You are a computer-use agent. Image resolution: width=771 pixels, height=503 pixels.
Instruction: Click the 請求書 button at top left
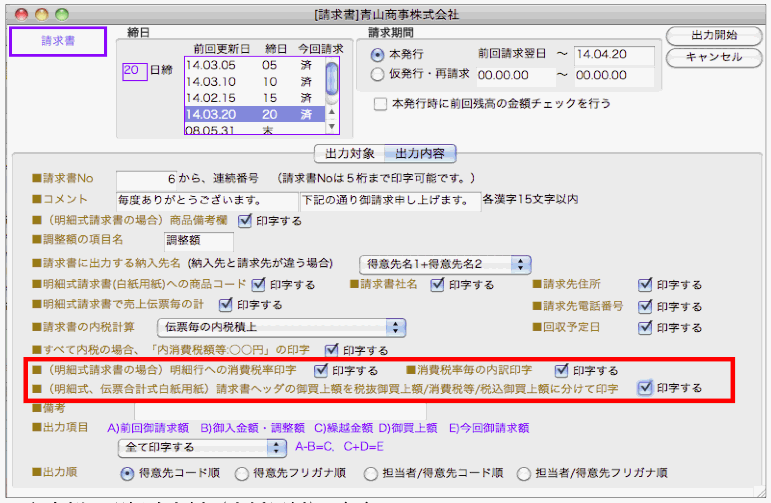pos(58,41)
